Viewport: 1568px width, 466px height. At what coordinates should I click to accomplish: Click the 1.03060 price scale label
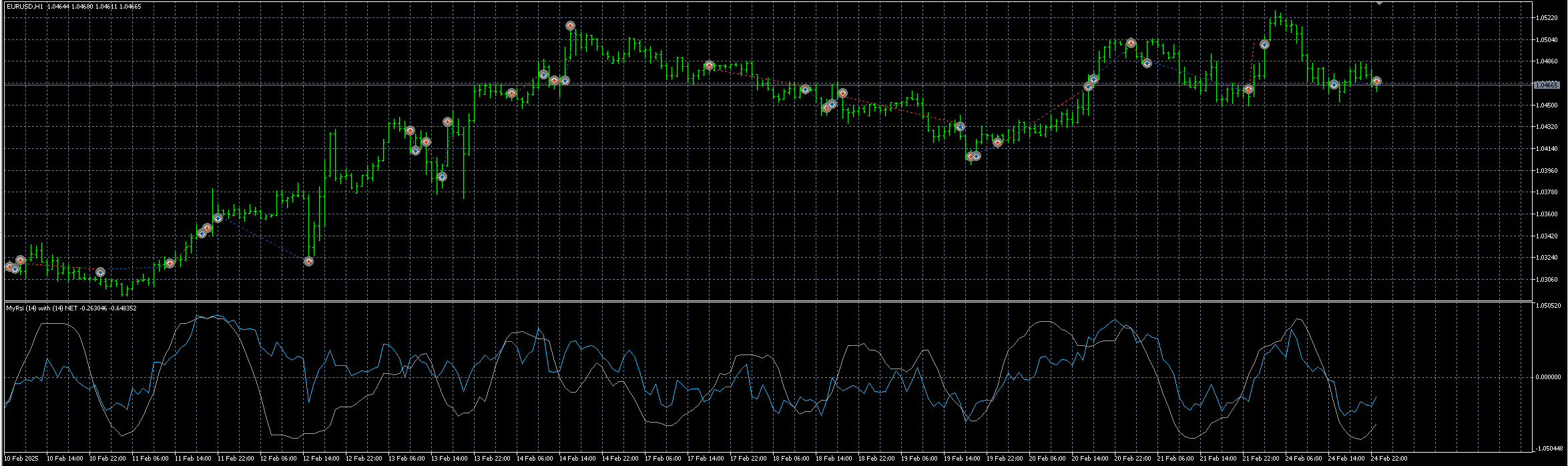(x=1547, y=279)
